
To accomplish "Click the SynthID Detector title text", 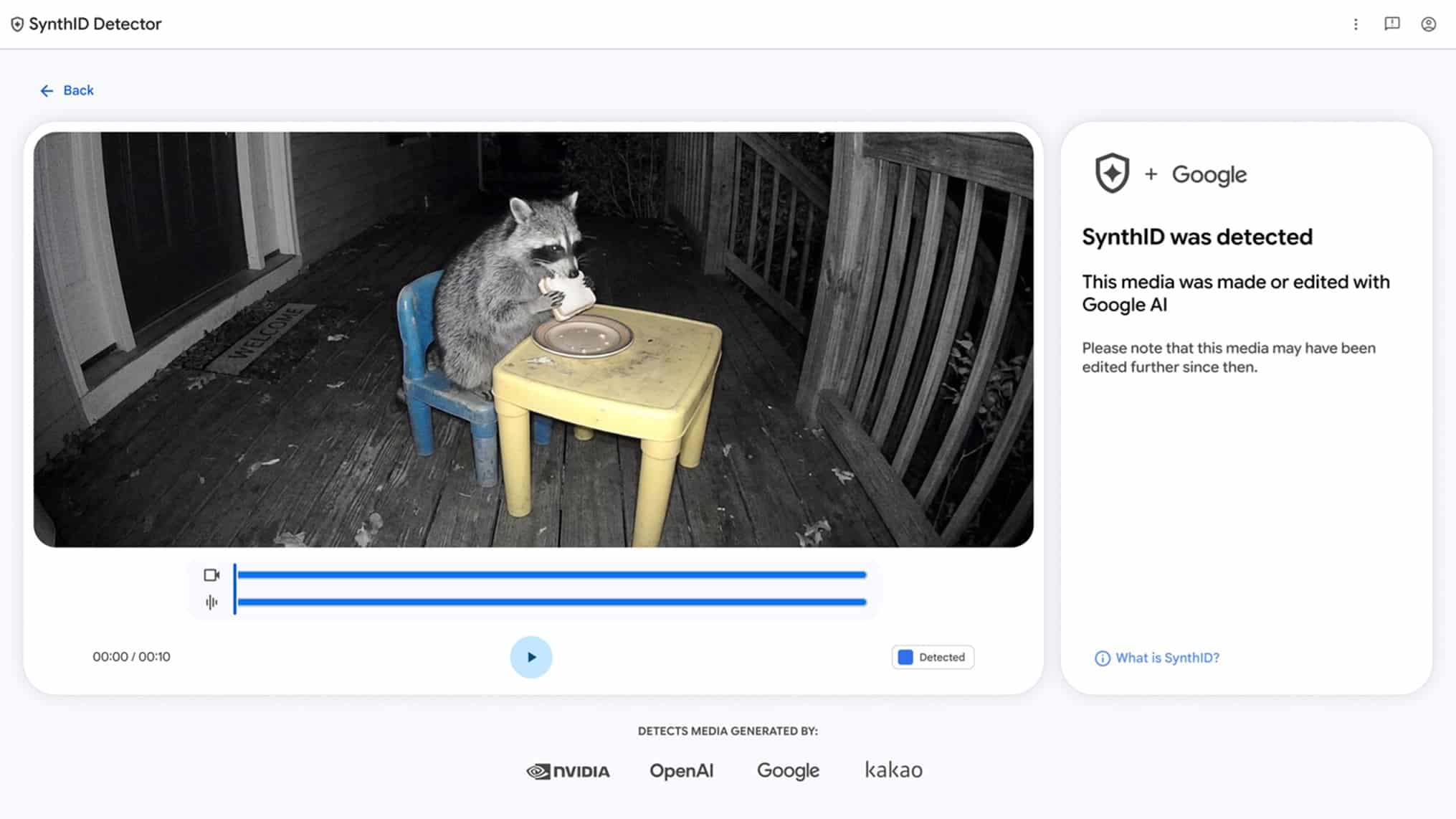I will click(x=95, y=24).
